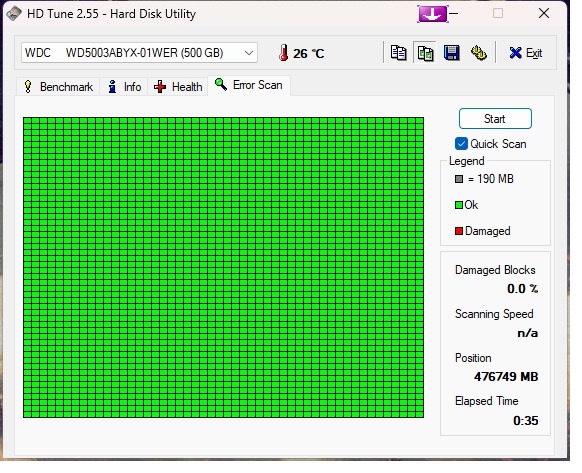The image size is (582, 473).
Task: Switch to the Benchmark tab
Action: (58, 87)
